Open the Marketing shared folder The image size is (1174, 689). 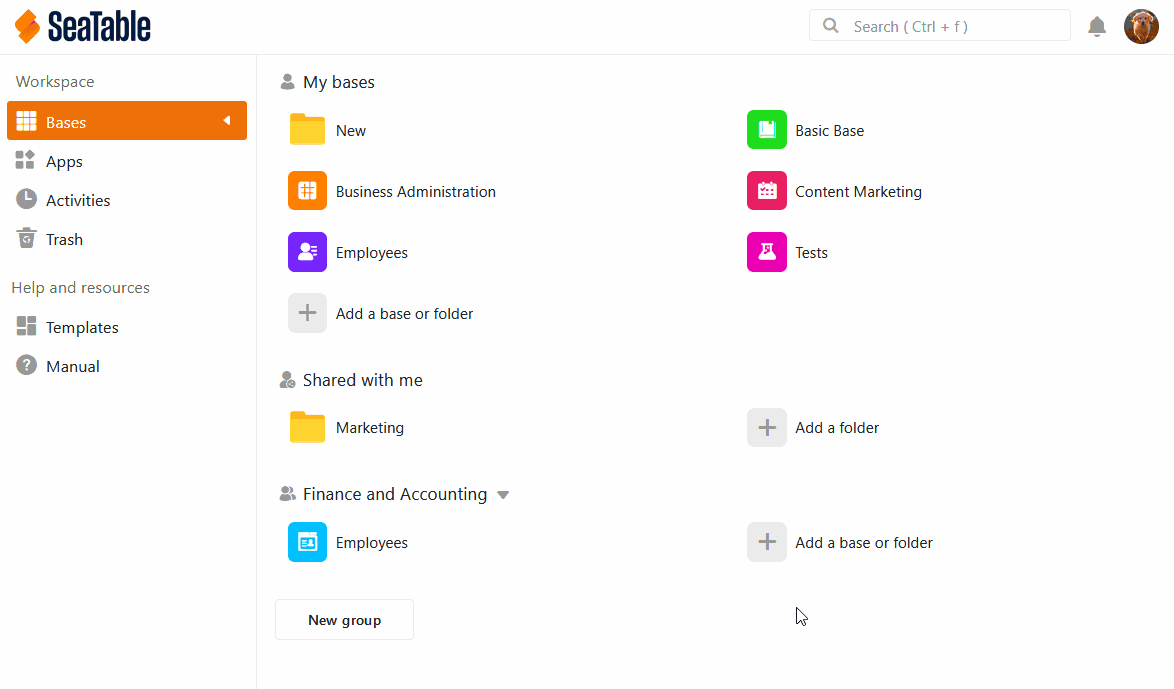click(307, 427)
